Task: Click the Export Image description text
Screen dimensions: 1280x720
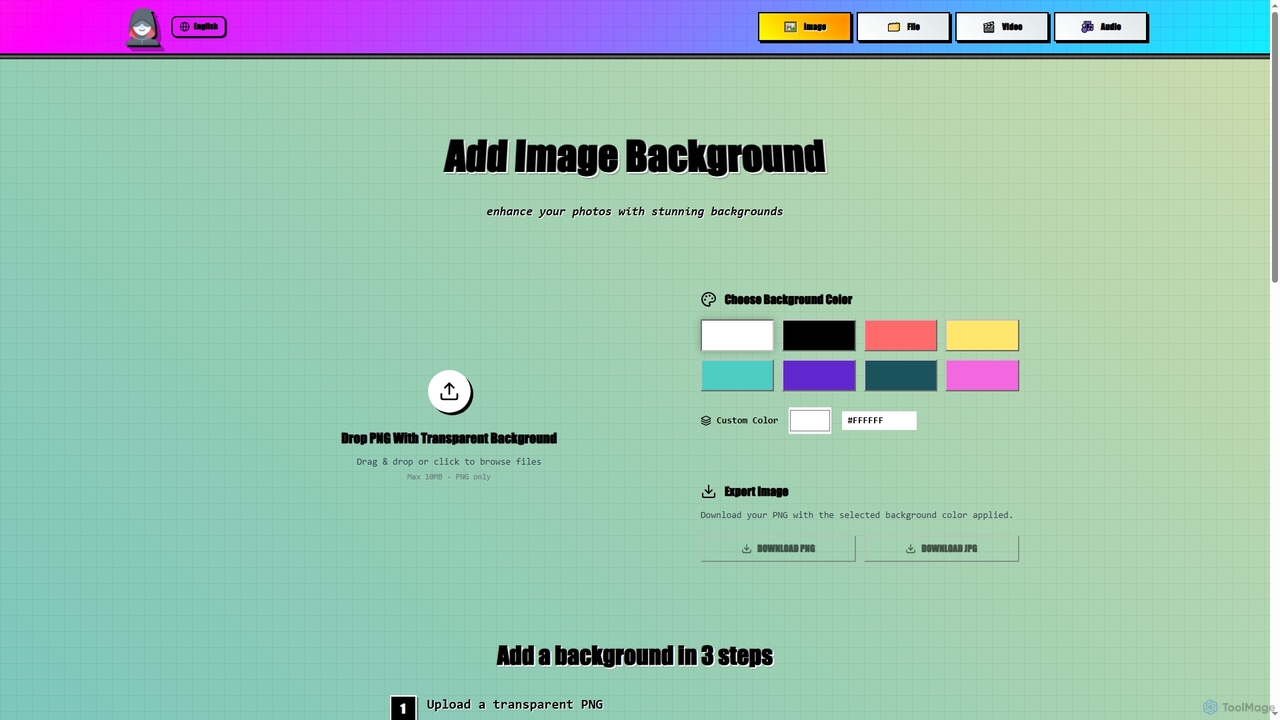Action: (x=857, y=515)
